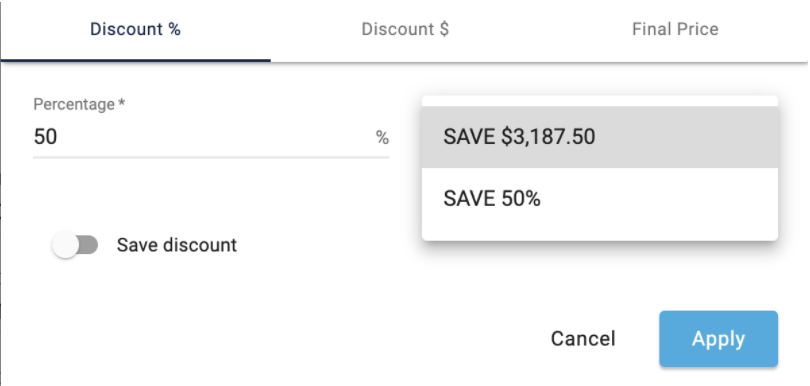The width and height of the screenshot is (810, 386).
Task: Click the word SAVE in the highlighted dropdown row
Action: click(470, 137)
